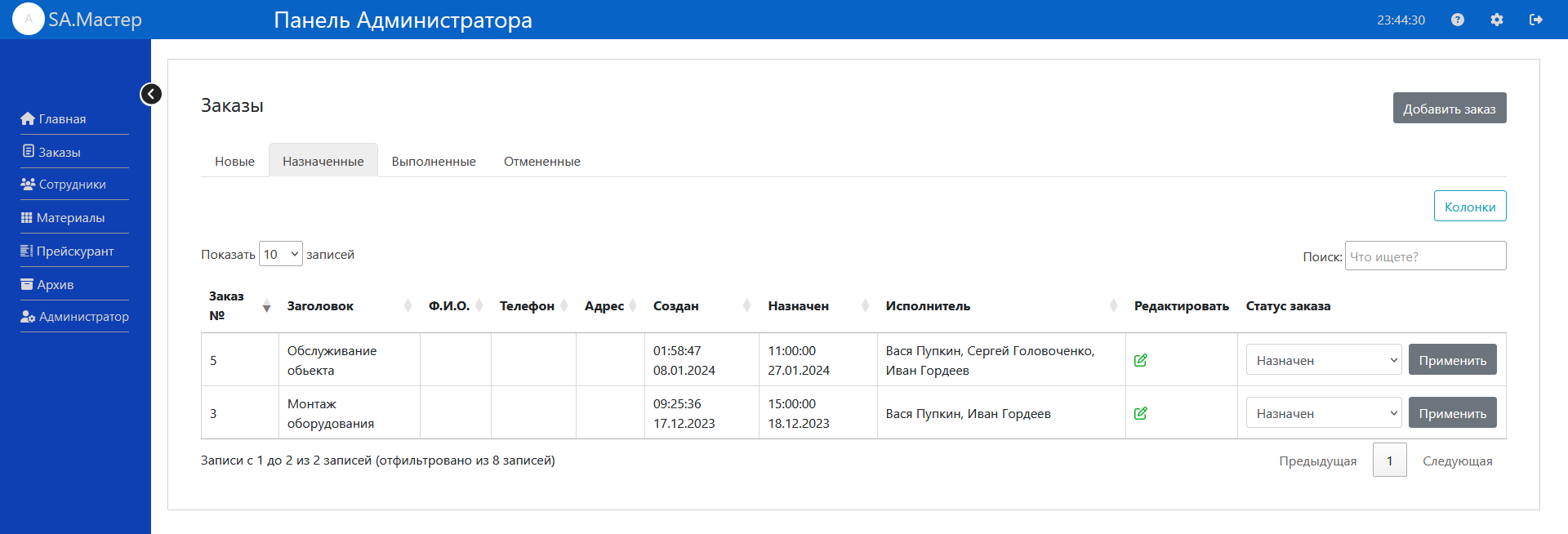The width and height of the screenshot is (1568, 534).
Task: Open Главная from the sidebar
Action: click(x=62, y=119)
